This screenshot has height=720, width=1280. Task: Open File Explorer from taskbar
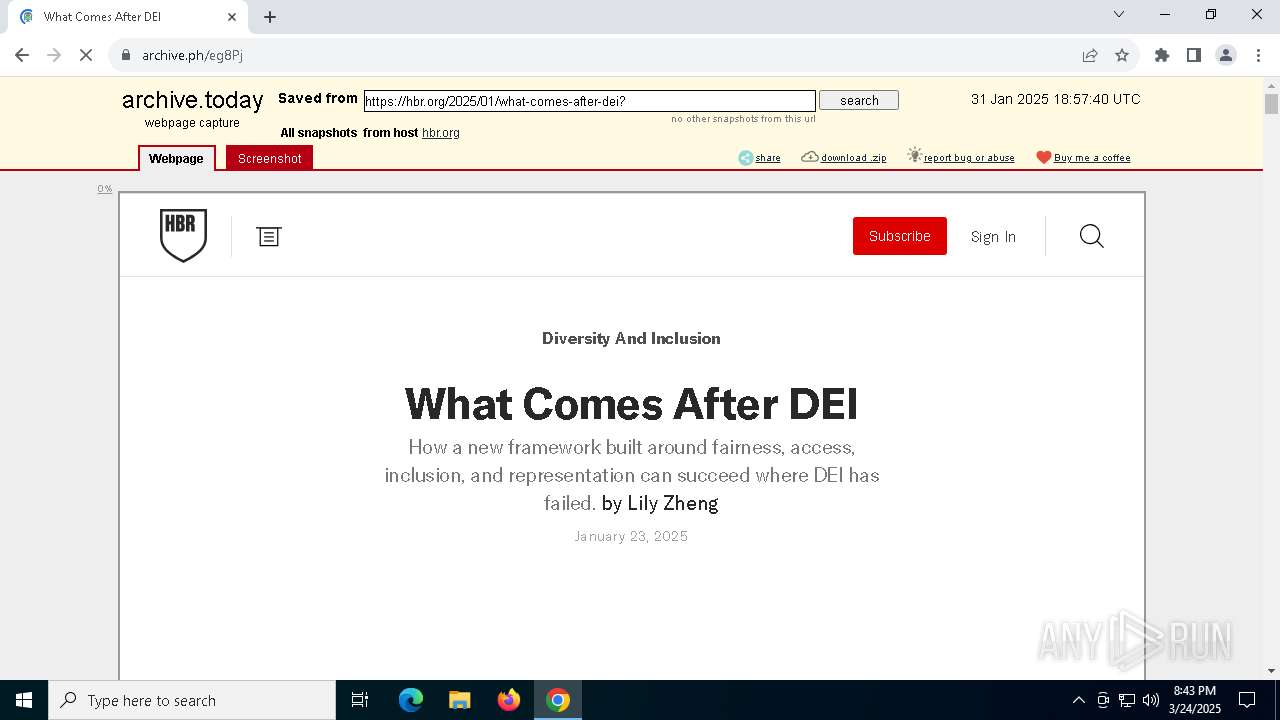pyautogui.click(x=460, y=700)
